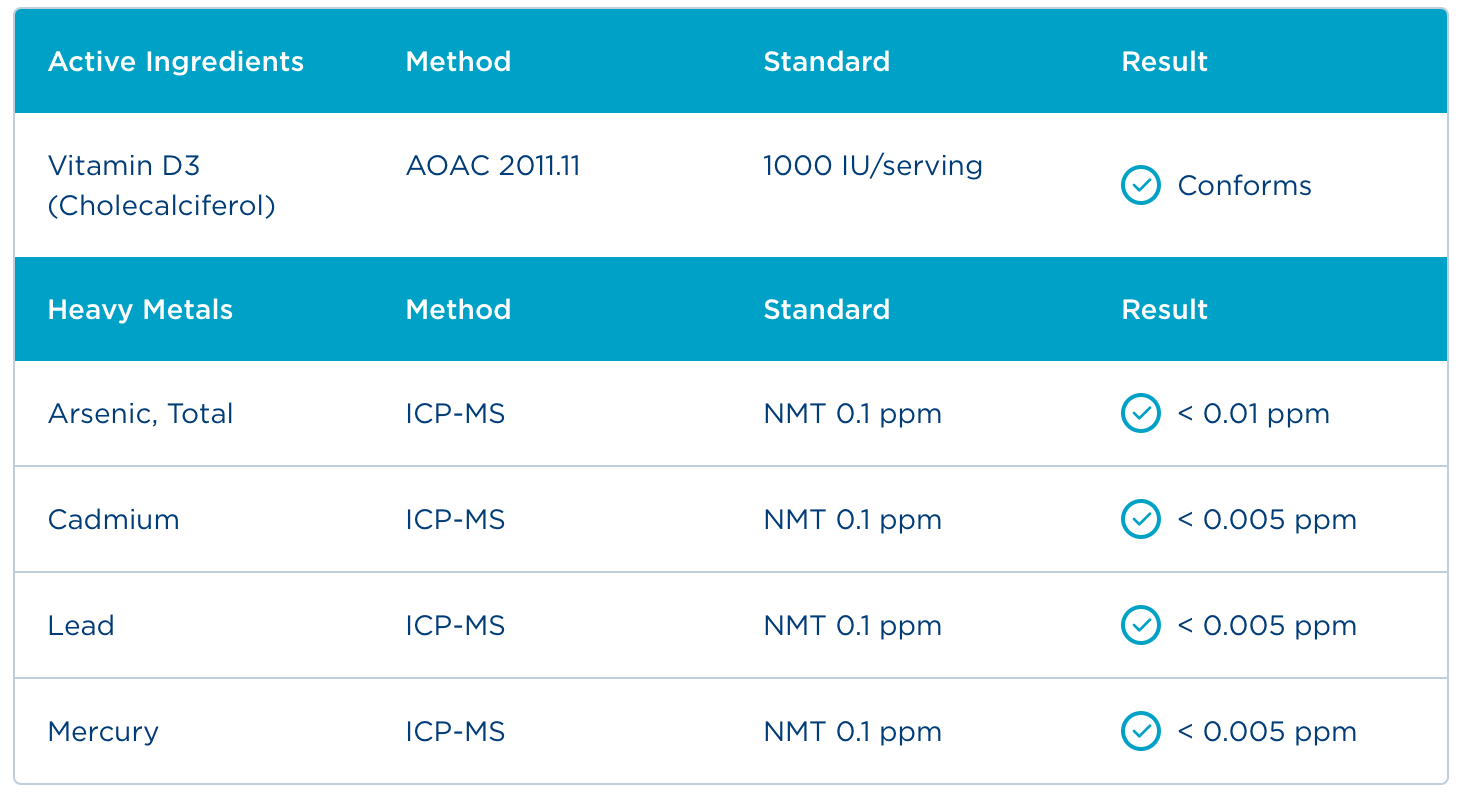Click the Heavy Metals section header
1460x799 pixels.
coord(140,310)
